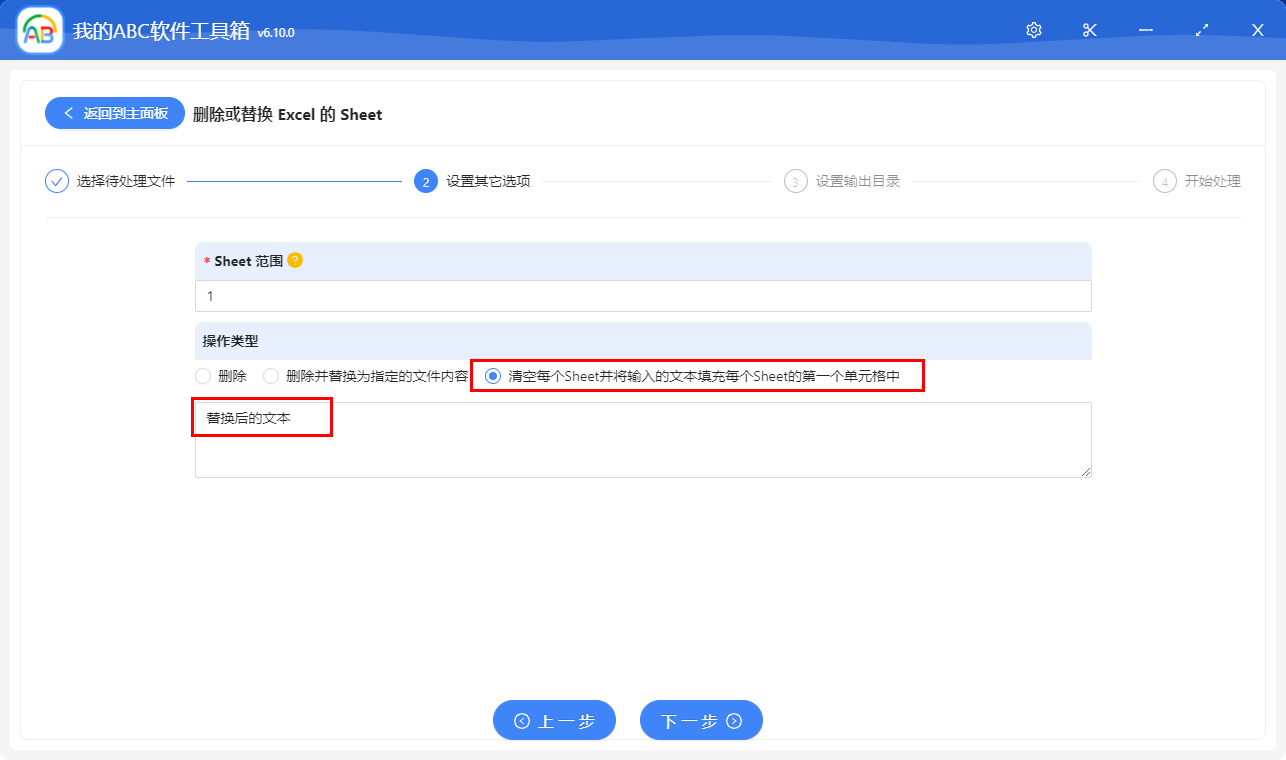Click the numbered circle icon for step 2
Image resolution: width=1286 pixels, height=760 pixels.
(x=424, y=181)
